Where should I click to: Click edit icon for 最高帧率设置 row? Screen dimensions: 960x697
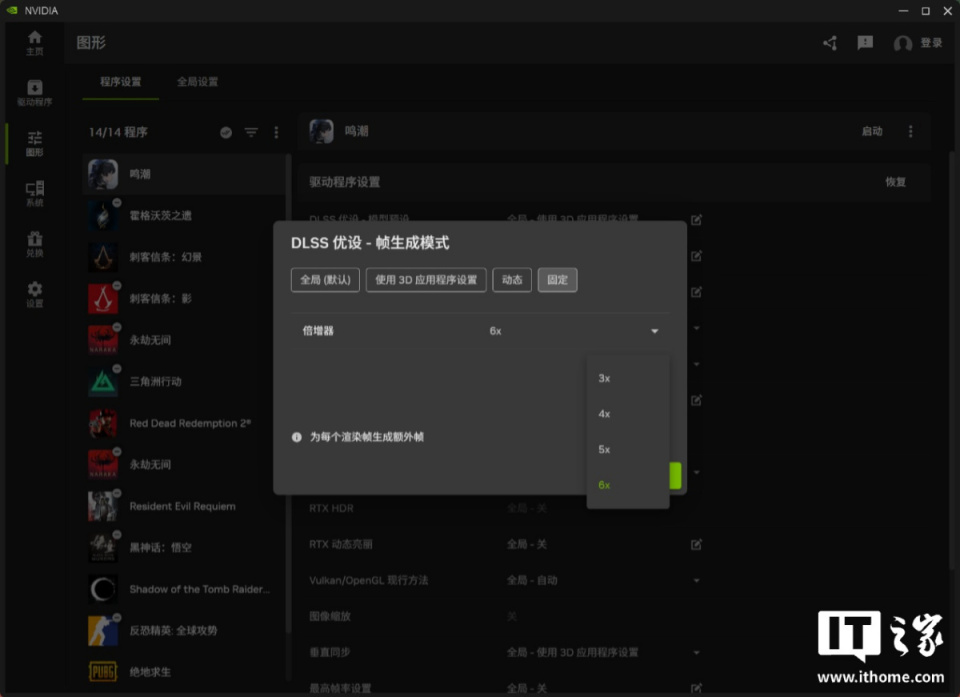pyautogui.click(x=696, y=688)
